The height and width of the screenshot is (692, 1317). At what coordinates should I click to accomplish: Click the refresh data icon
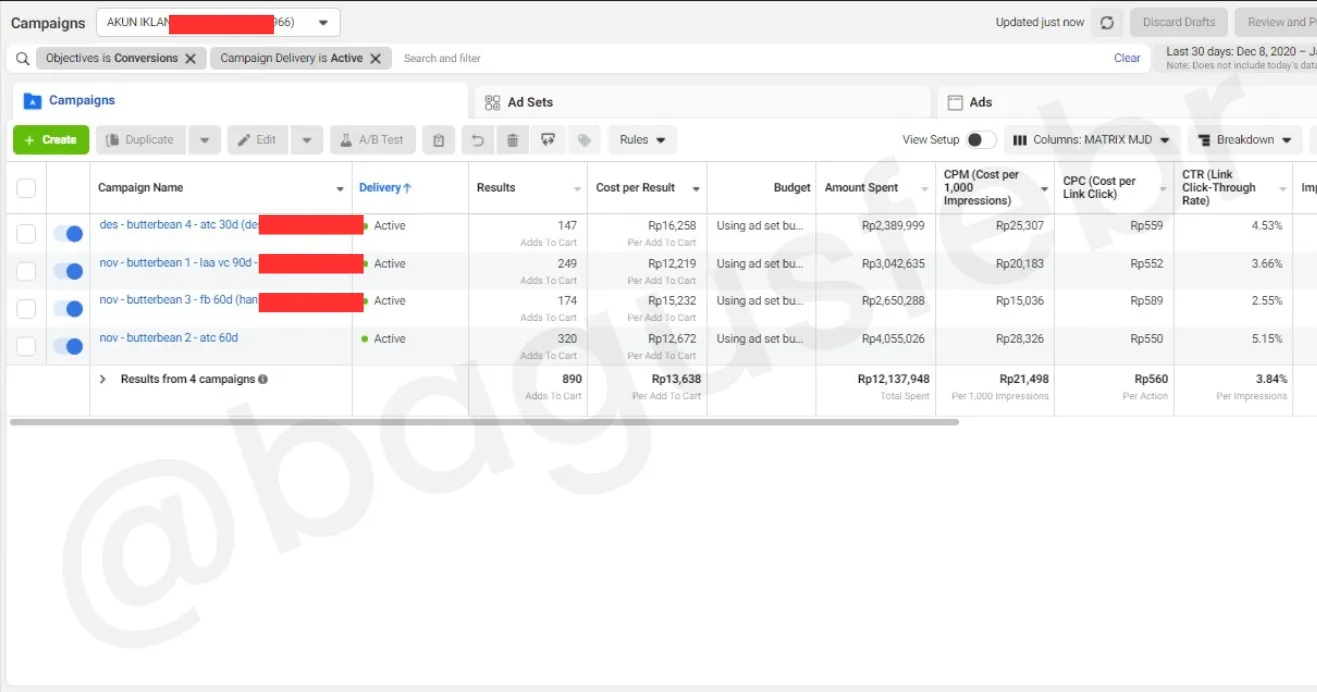coord(1106,22)
